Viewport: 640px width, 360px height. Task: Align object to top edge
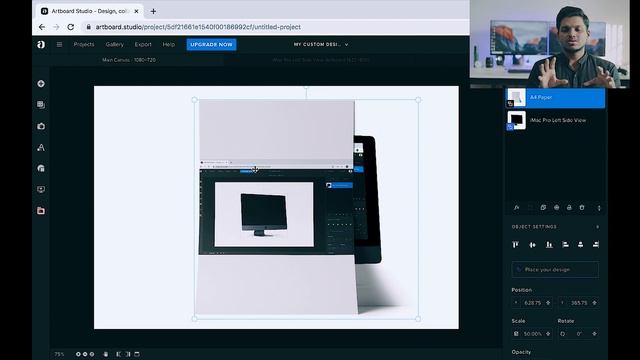(516, 244)
